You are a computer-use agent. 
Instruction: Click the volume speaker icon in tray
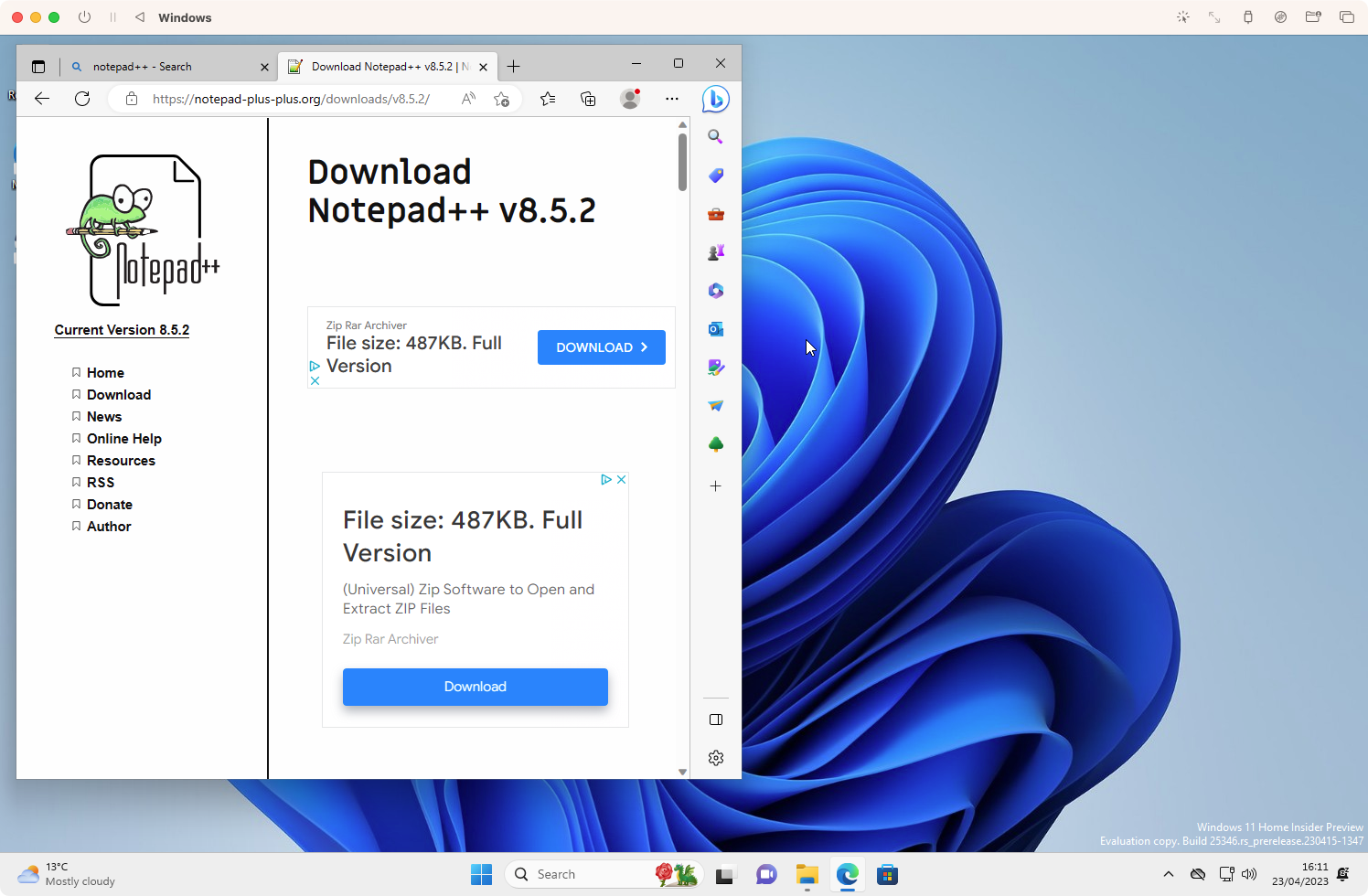click(x=1249, y=874)
